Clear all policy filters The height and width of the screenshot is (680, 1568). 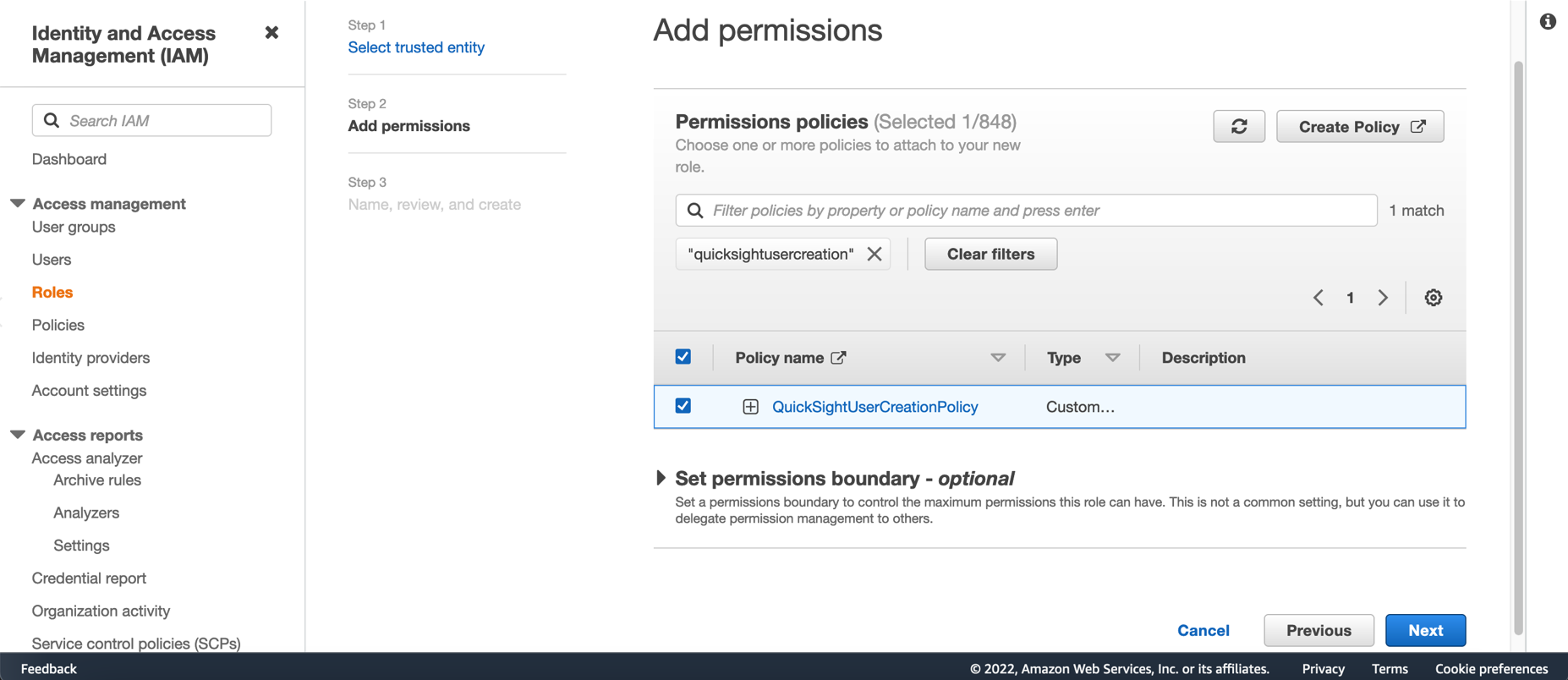tap(990, 254)
